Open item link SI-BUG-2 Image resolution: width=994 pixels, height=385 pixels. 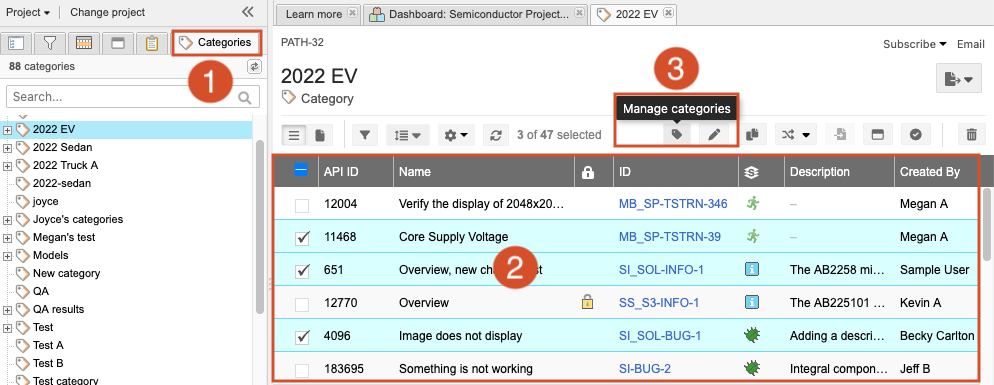point(645,369)
